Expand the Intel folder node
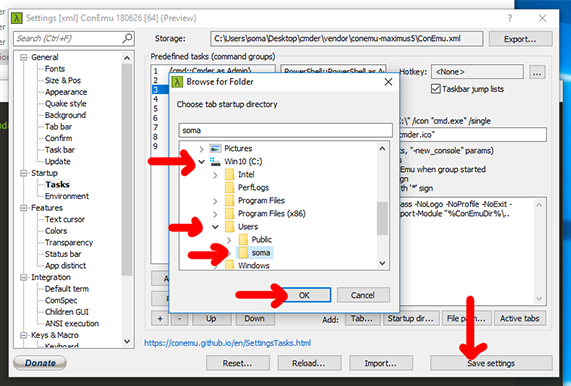This screenshot has width=571, height=386. (215, 175)
